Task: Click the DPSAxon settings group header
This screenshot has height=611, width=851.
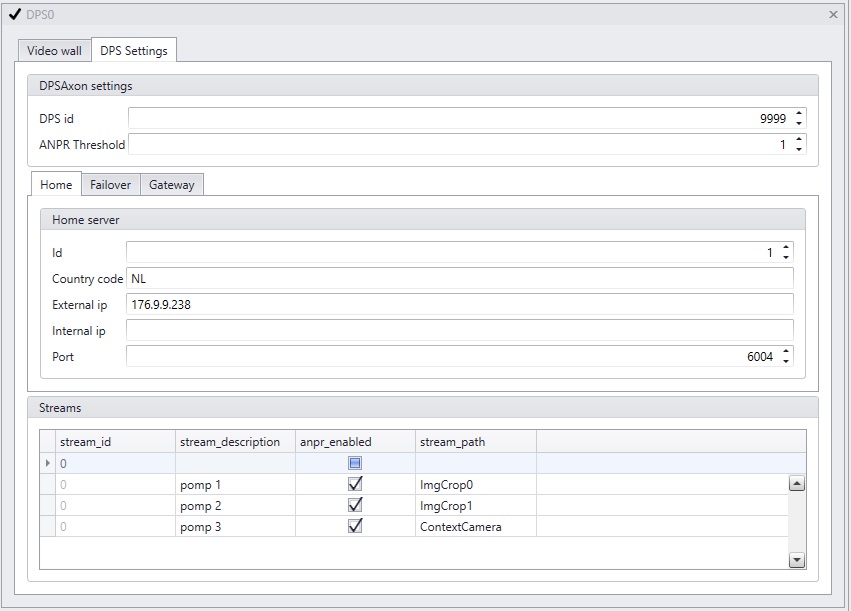Action: click(423, 86)
